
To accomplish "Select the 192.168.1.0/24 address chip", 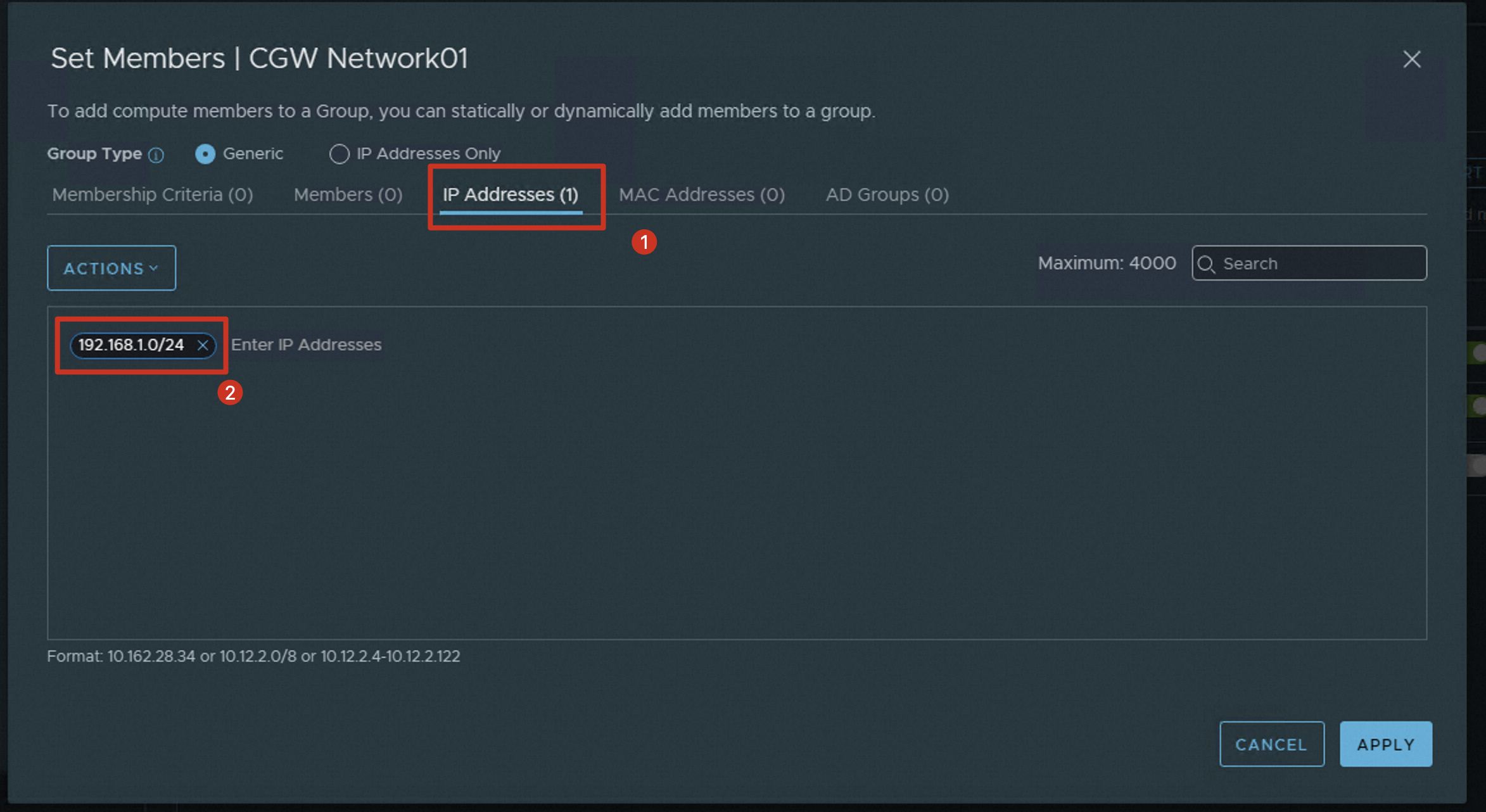I will [x=131, y=345].
